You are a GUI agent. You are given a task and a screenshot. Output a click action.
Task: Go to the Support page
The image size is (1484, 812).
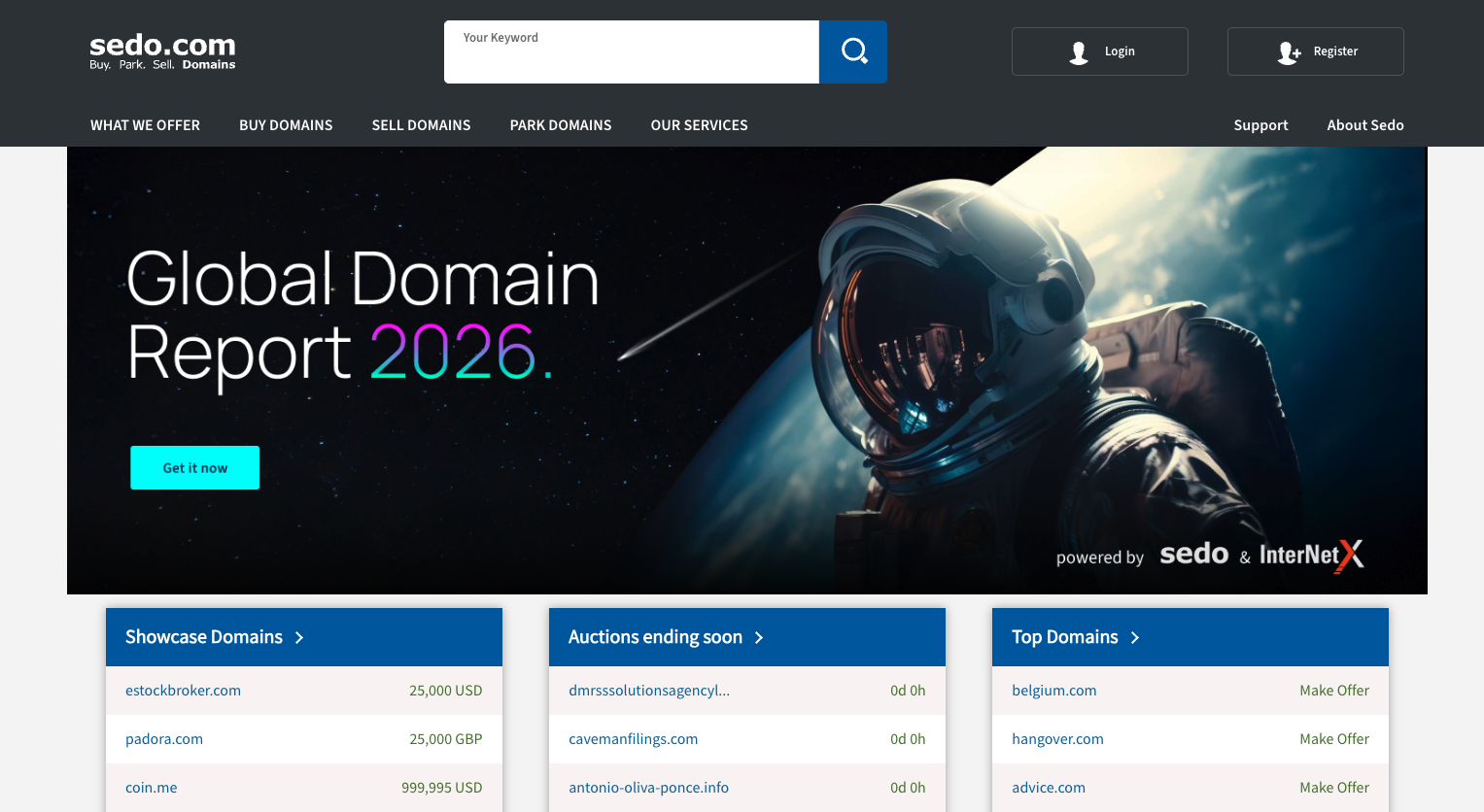coord(1260,125)
